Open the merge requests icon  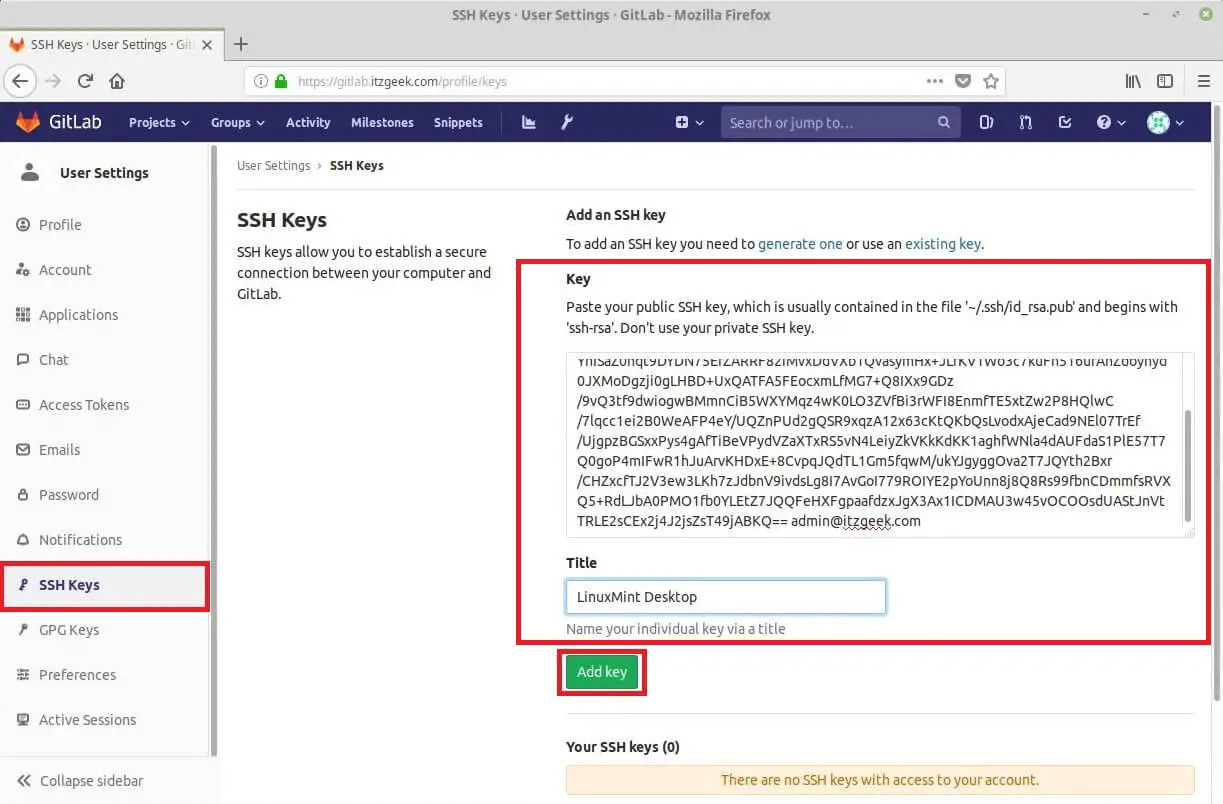pos(1026,122)
